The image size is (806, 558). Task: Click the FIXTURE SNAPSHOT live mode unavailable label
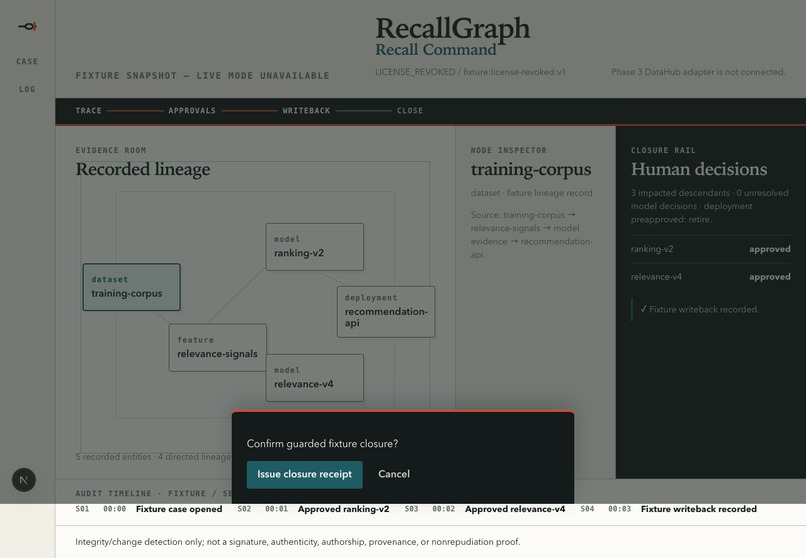click(x=203, y=76)
